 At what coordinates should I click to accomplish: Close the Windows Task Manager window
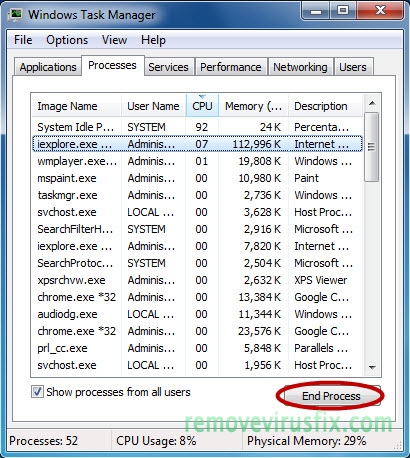tap(380, 11)
